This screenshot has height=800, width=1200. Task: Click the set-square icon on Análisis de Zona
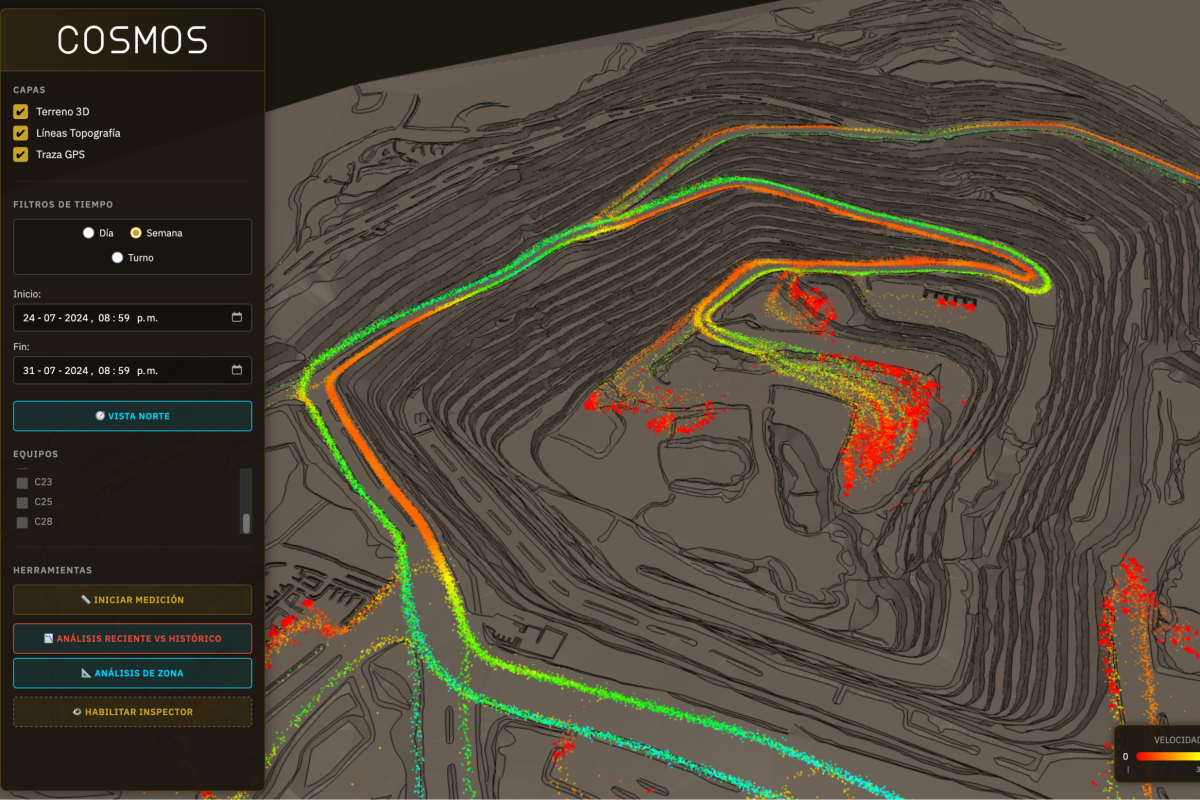pos(84,673)
